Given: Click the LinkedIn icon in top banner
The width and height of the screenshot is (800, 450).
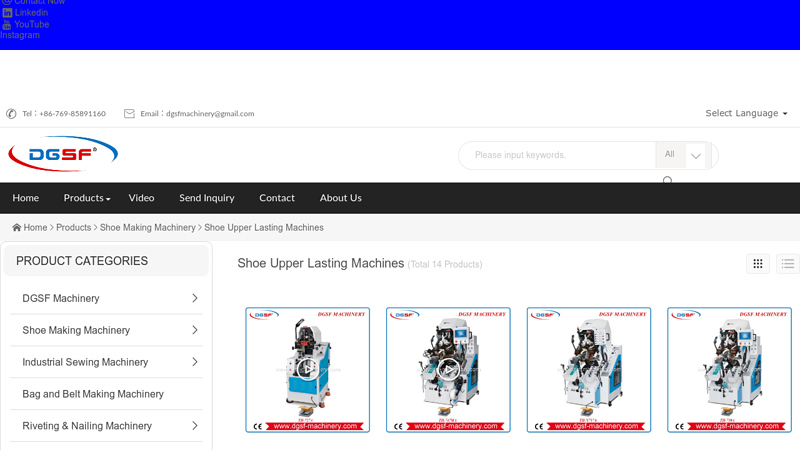Looking at the screenshot, I should click(x=7, y=13).
